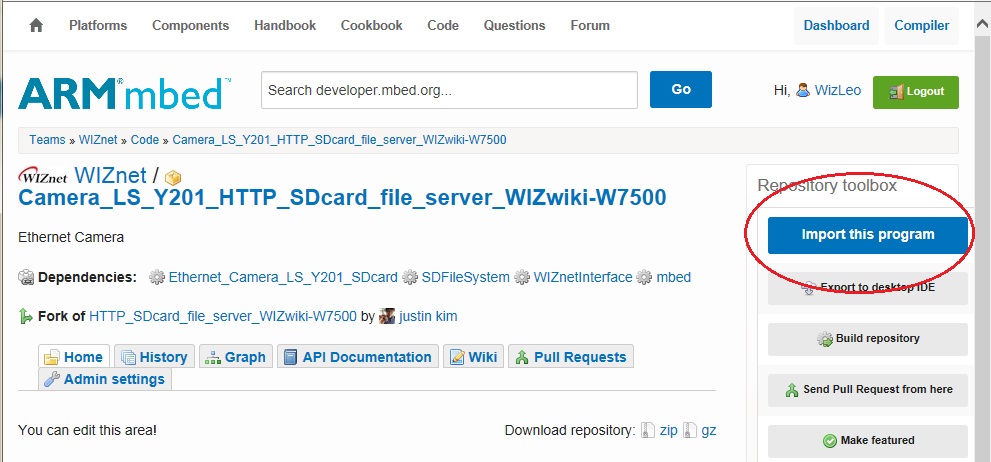Screen dimensions: 991x462
Task: Open the Pull Requests tab
Action: [x=571, y=356]
